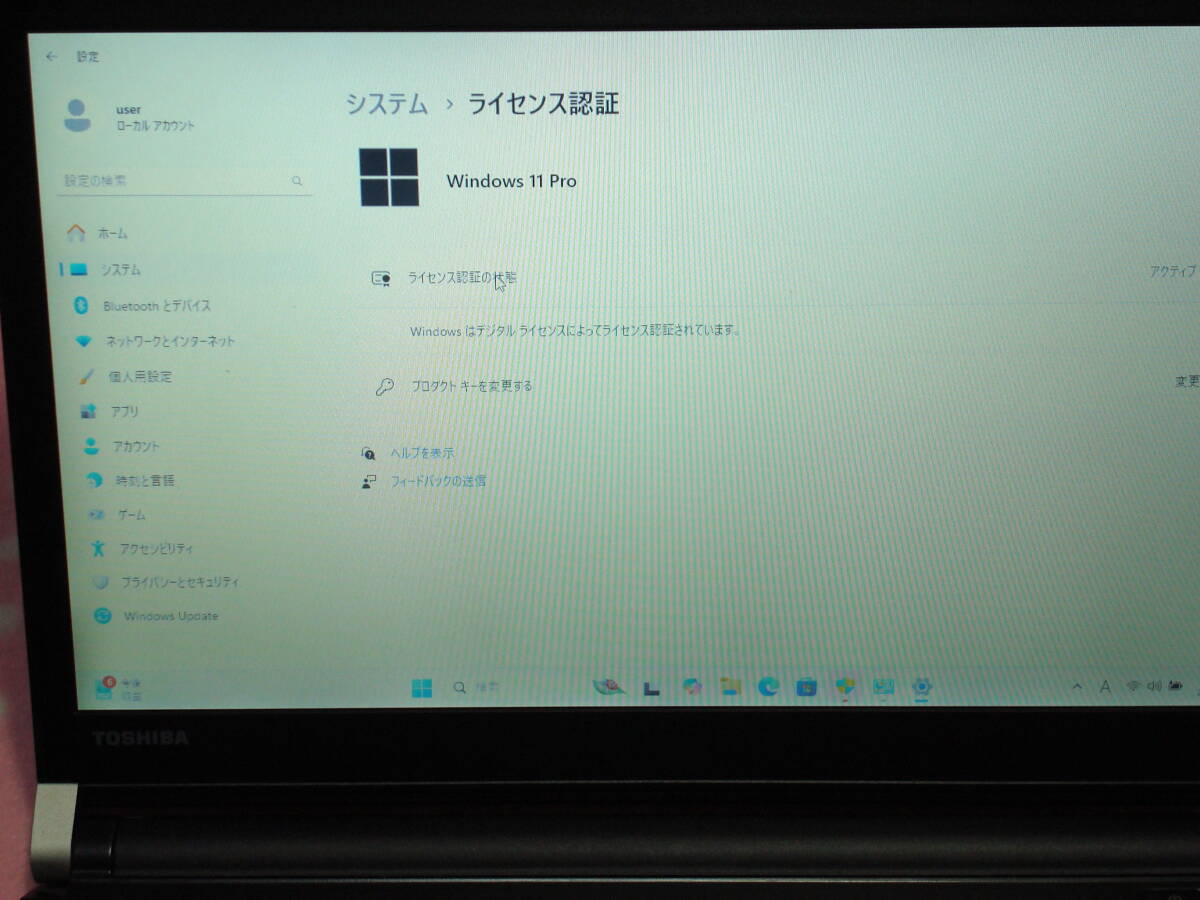Select the digital license activation message
Screen dimensions: 1200x900
[x=575, y=330]
